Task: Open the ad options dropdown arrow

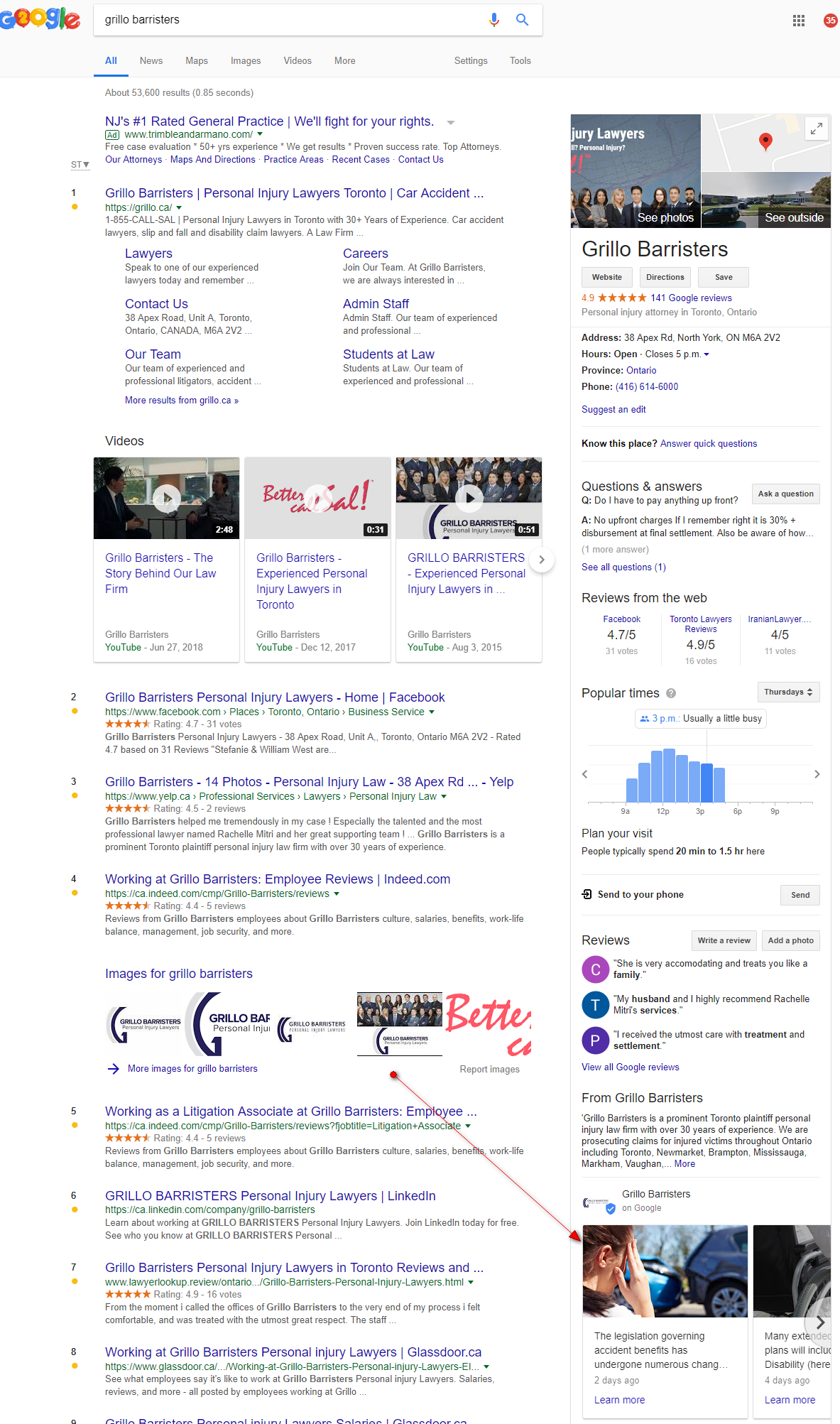Action: coord(450,123)
